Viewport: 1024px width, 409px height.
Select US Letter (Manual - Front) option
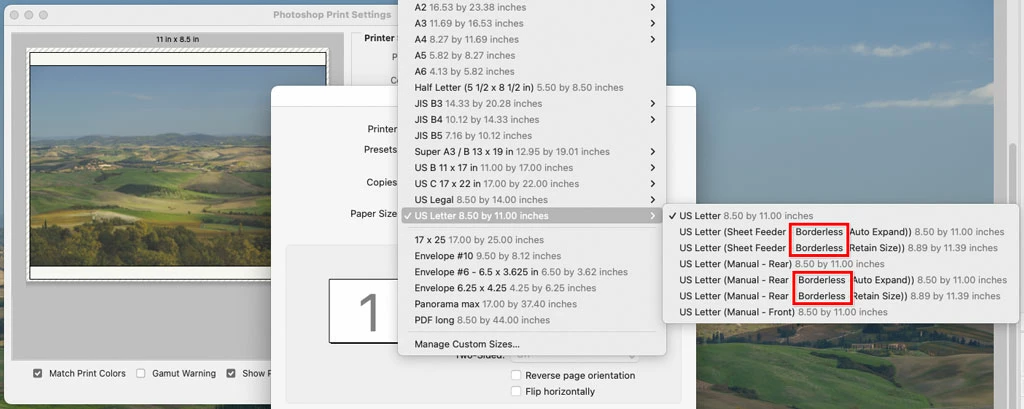click(x=840, y=312)
